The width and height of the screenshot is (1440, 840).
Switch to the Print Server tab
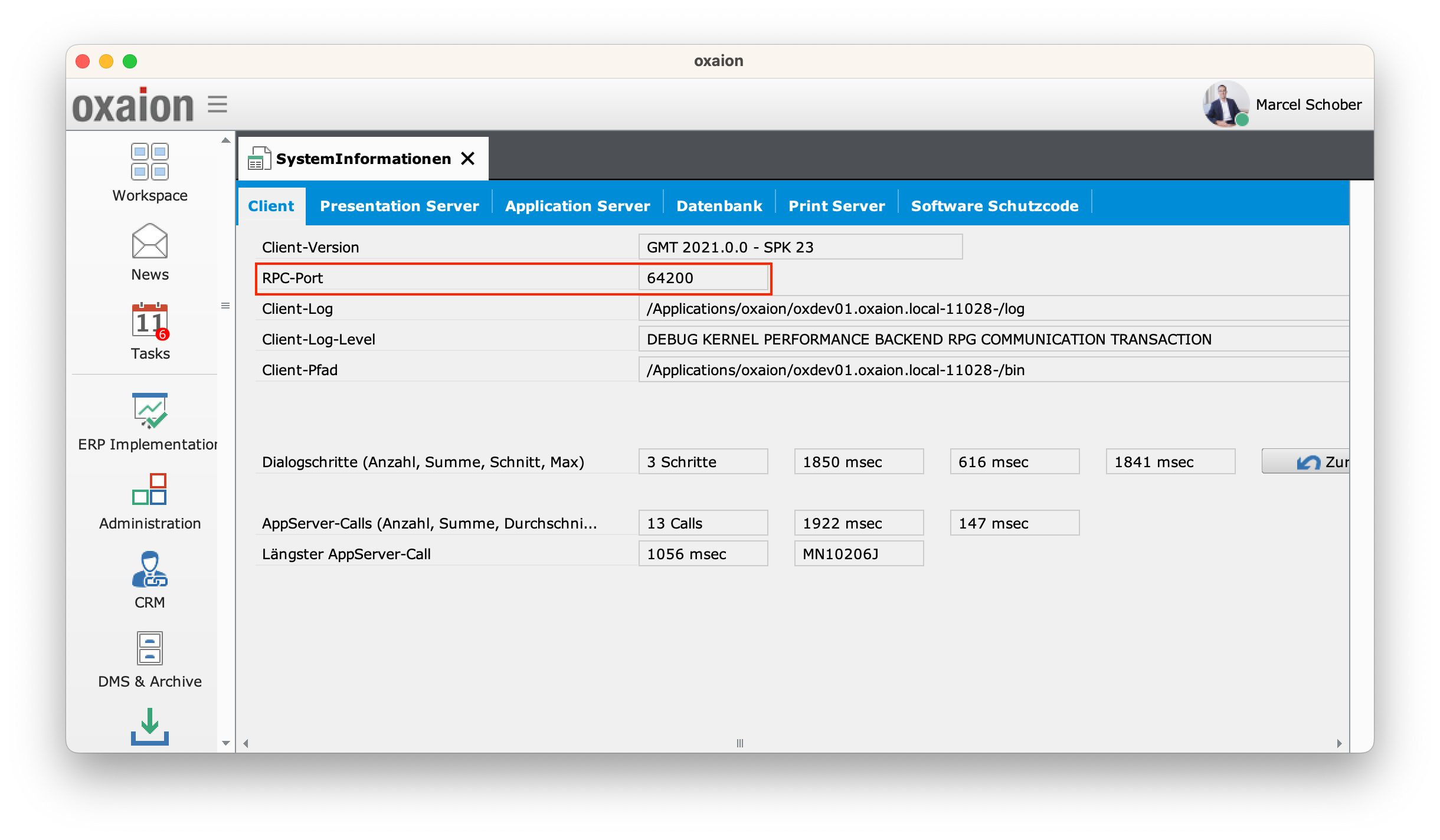tap(837, 206)
